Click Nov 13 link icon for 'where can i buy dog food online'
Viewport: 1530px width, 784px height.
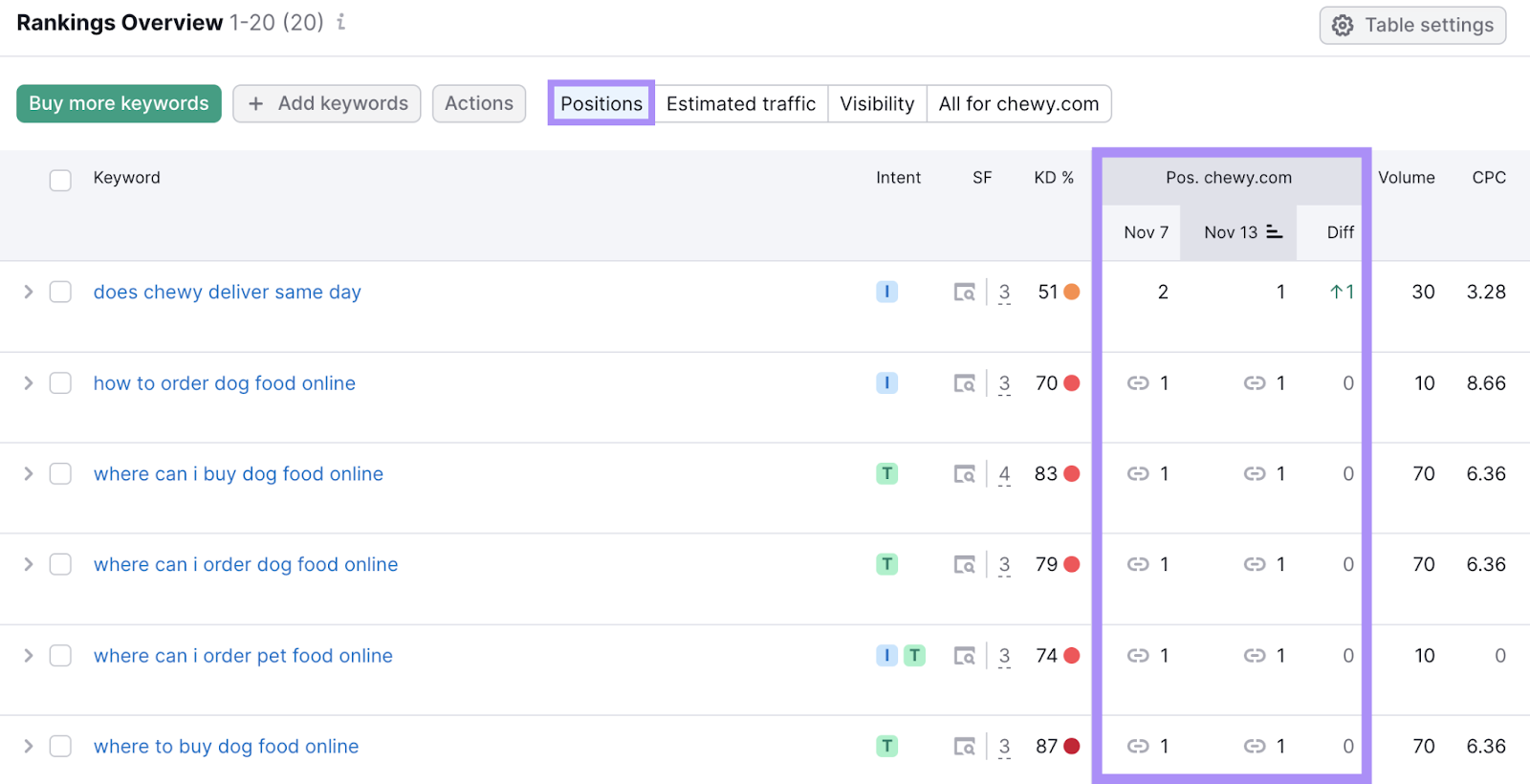point(1254,474)
